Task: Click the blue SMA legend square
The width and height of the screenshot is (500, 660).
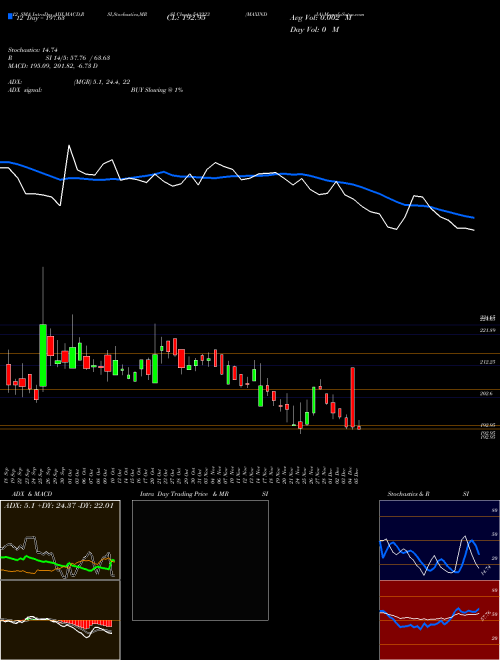Action: [11, 16]
